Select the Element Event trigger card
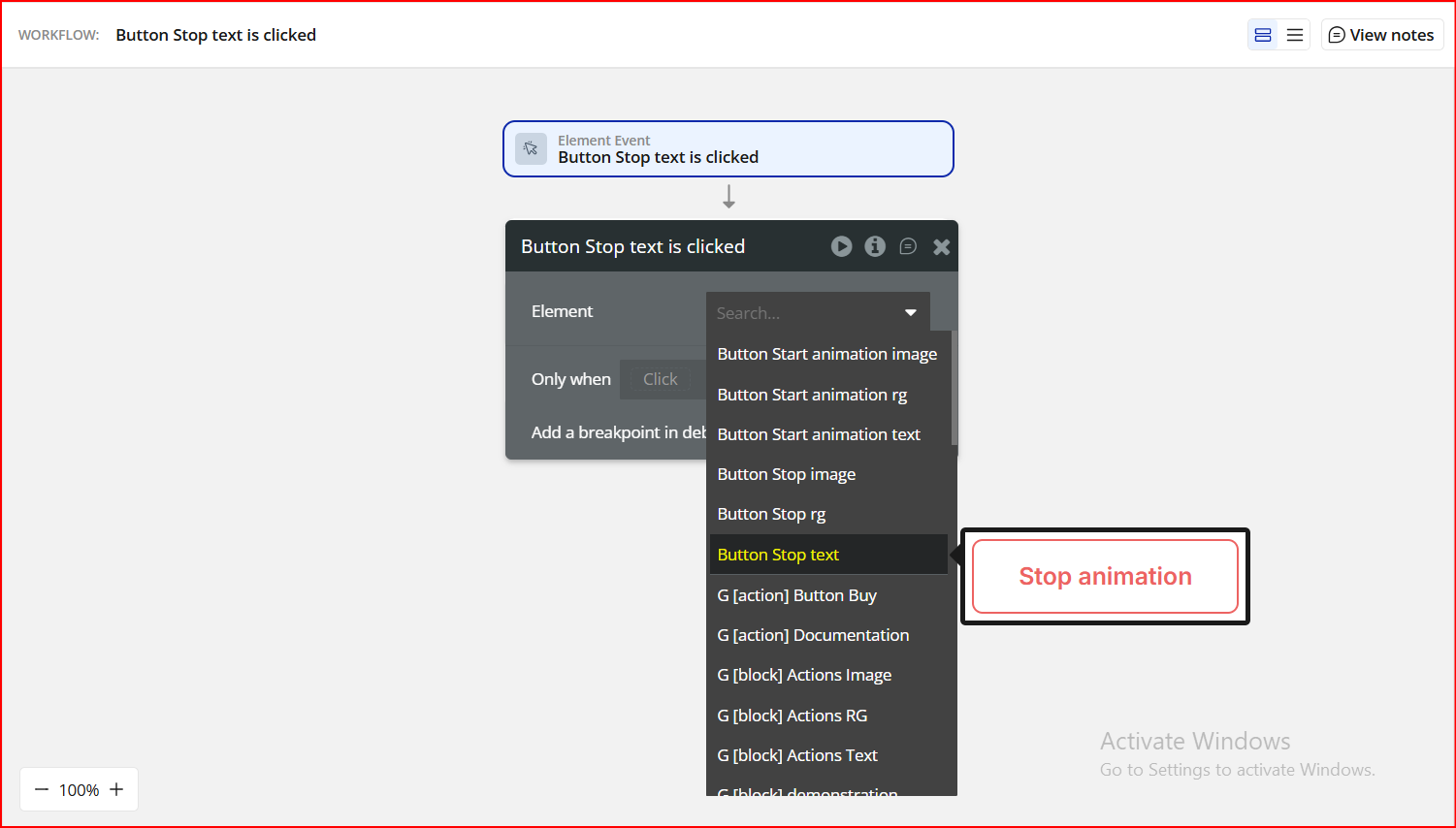 pyautogui.click(x=728, y=148)
